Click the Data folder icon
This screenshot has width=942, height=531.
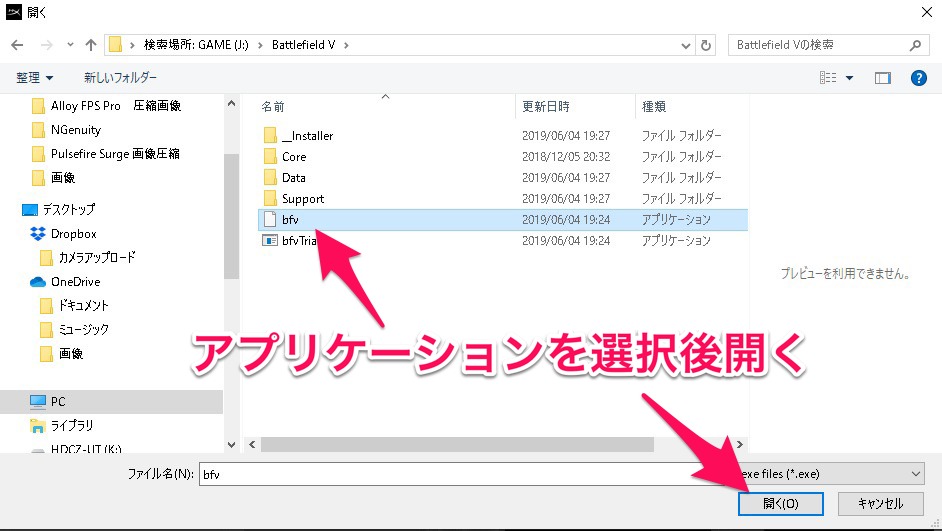click(270, 178)
